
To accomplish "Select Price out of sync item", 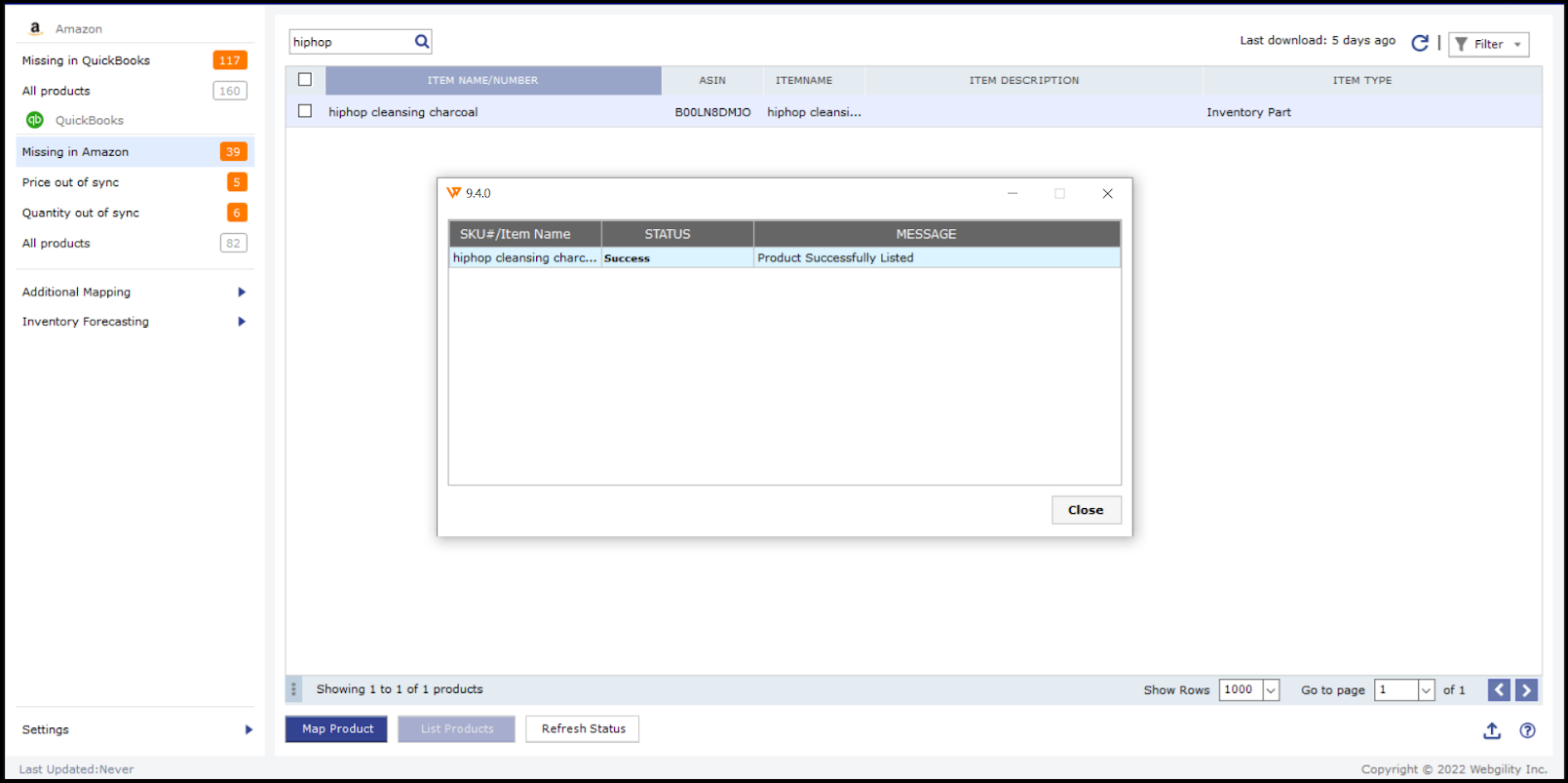I will [70, 182].
